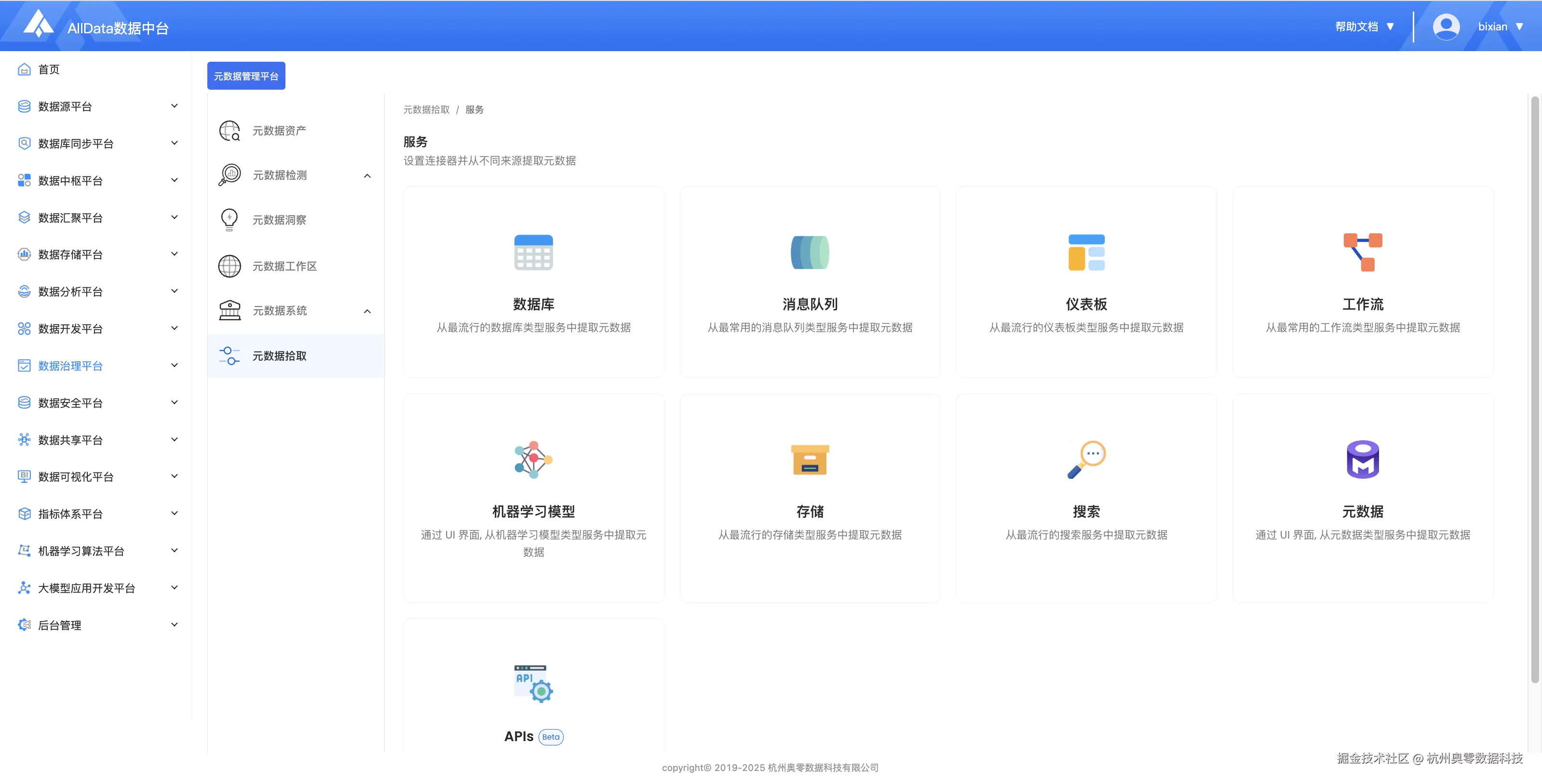Click the message queue cylinder icon

pos(809,252)
